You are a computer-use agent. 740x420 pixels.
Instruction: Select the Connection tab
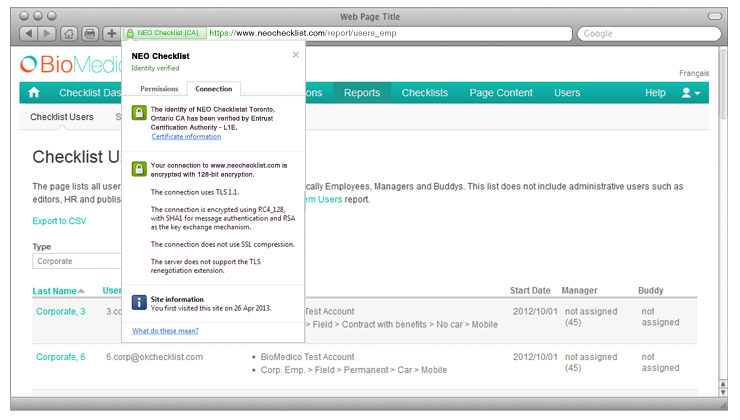tap(214, 89)
